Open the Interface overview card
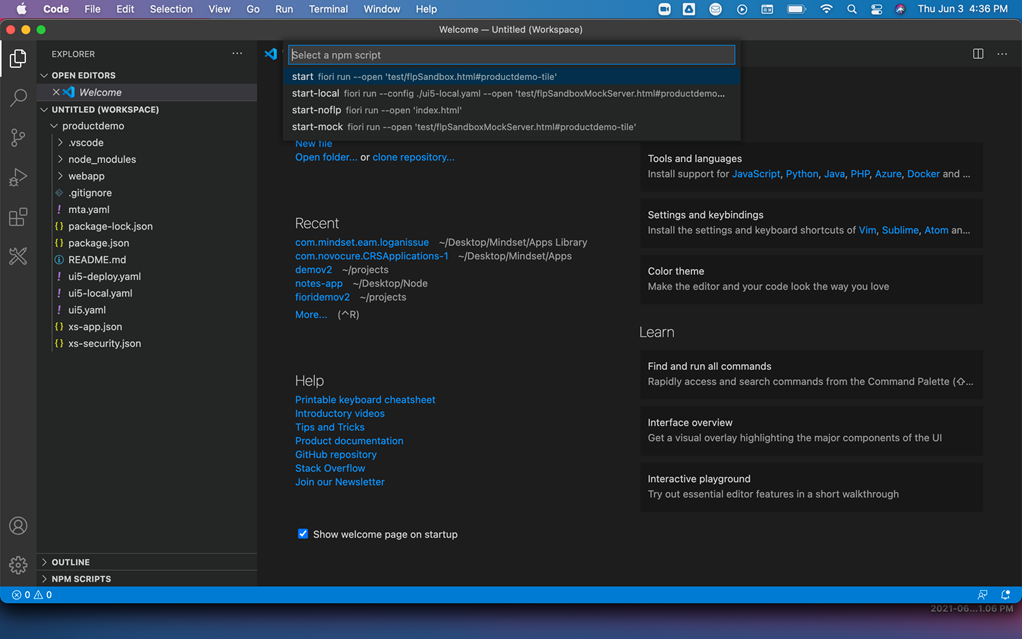Image resolution: width=1022 pixels, height=639 pixels. point(811,430)
